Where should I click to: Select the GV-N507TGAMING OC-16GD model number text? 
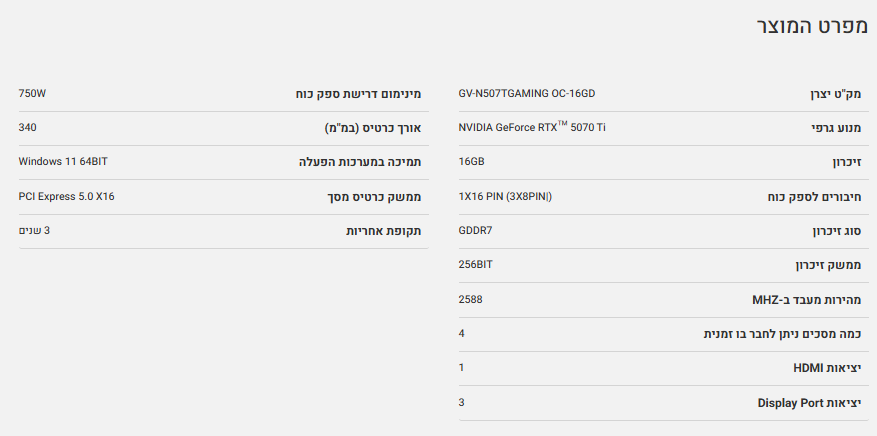(x=526, y=93)
